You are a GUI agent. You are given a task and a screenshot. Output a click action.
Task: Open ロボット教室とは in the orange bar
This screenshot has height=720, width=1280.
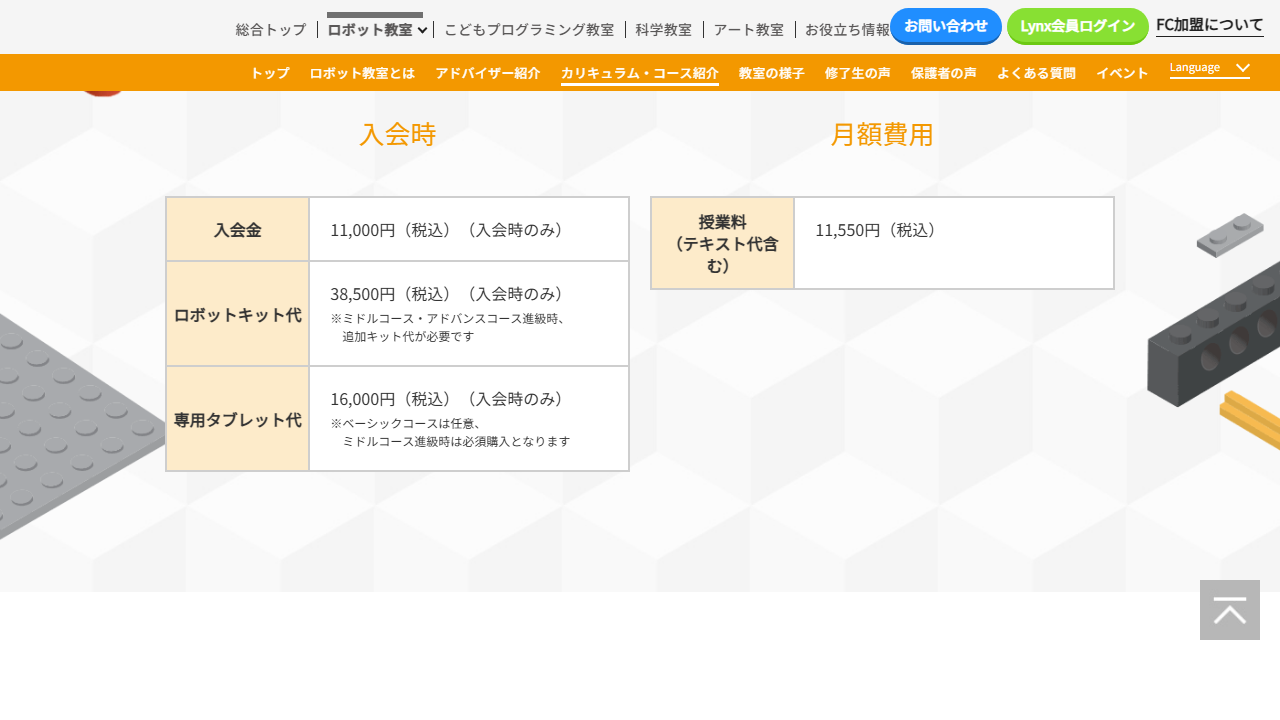[362, 73]
